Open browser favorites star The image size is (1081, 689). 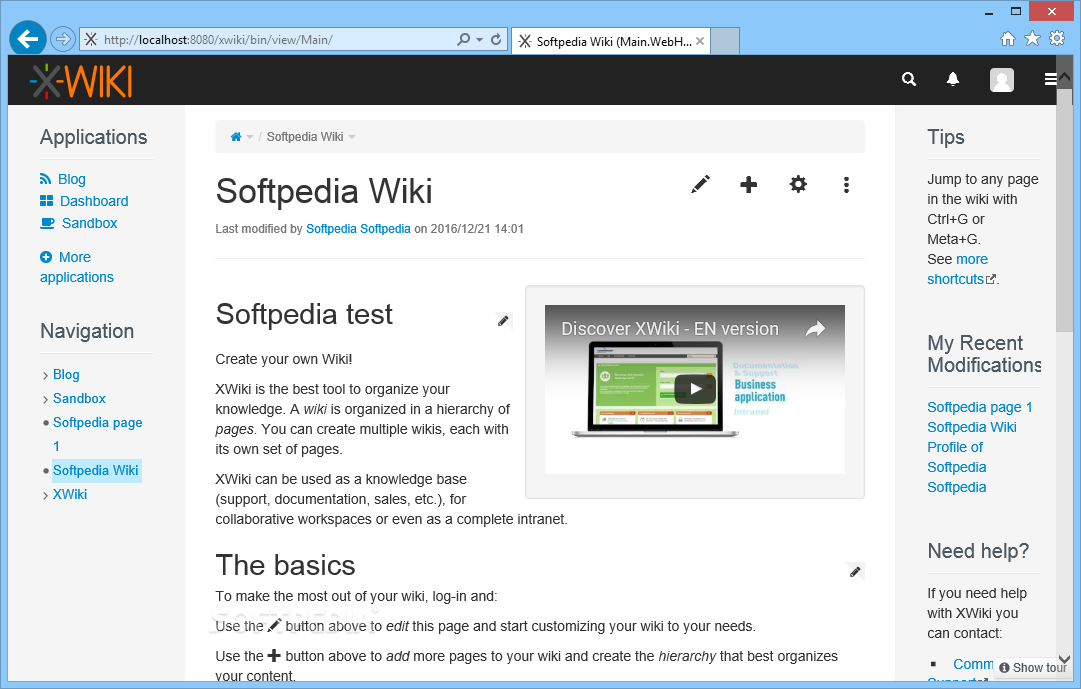pyautogui.click(x=1032, y=39)
